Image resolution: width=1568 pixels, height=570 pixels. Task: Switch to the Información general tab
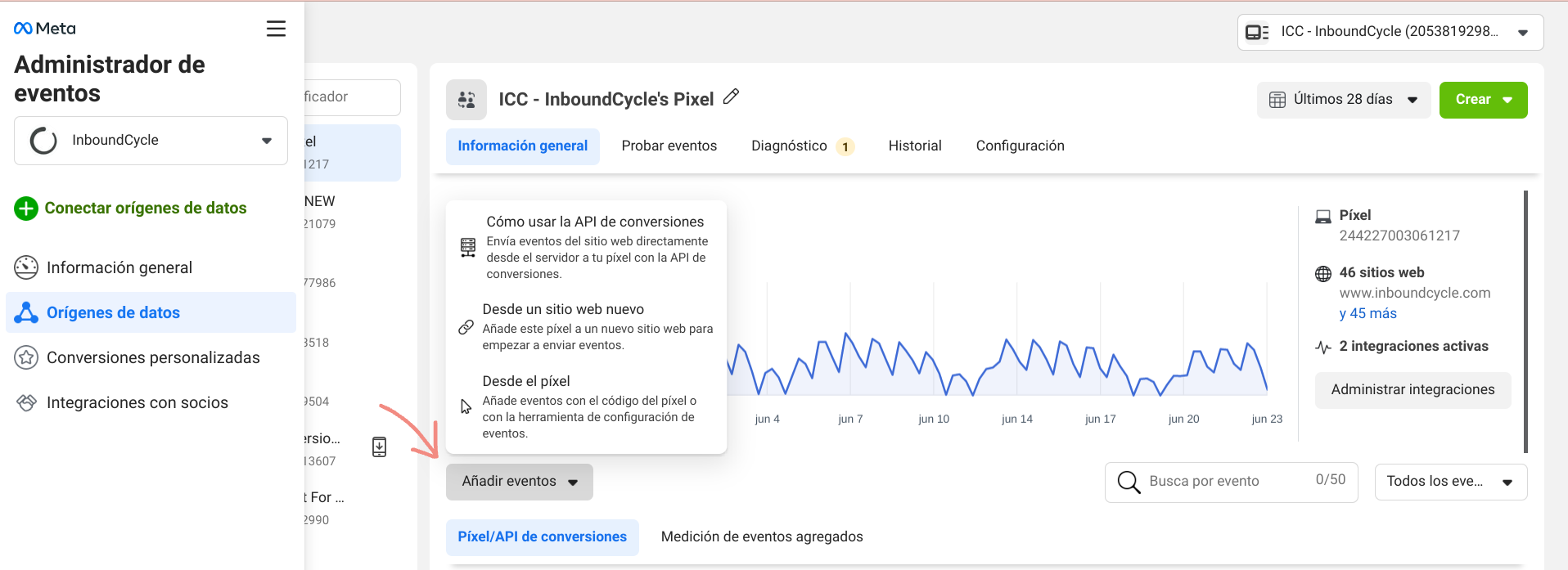click(x=522, y=146)
